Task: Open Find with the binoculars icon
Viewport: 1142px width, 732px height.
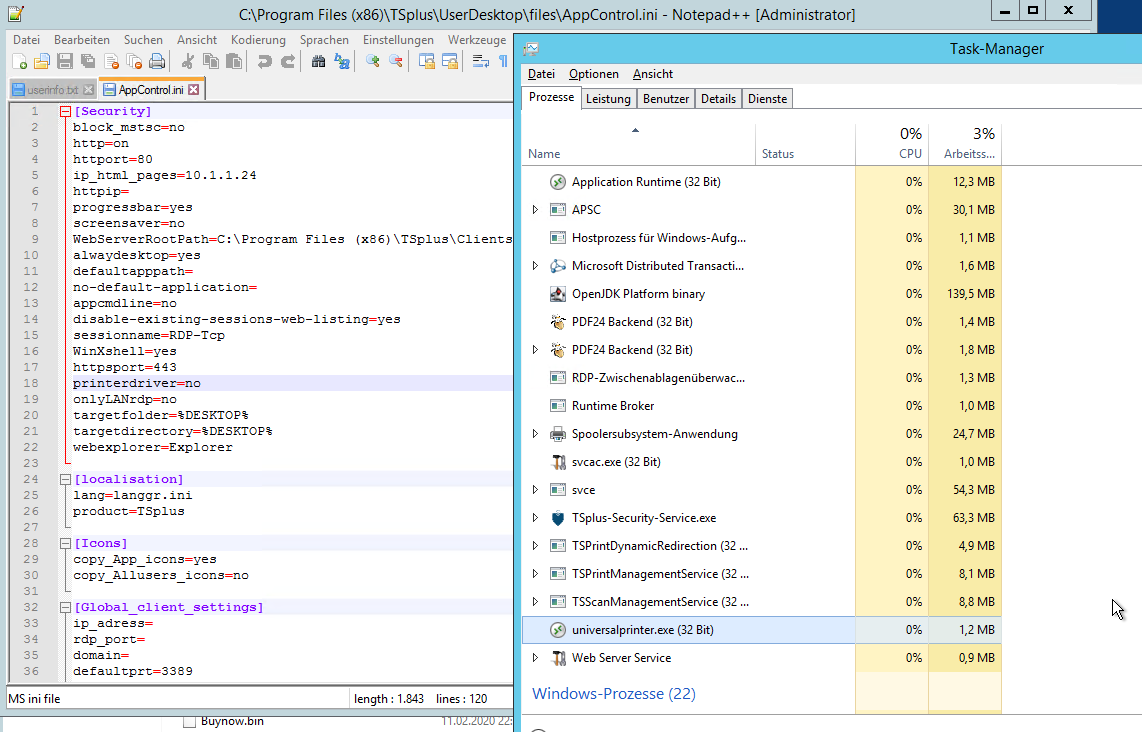Action: (318, 62)
